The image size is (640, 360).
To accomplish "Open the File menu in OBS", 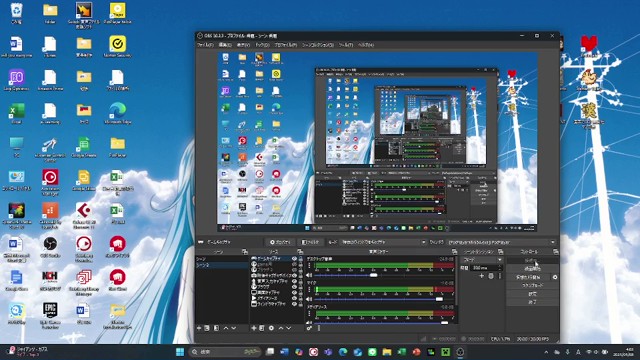I will pyautogui.click(x=205, y=45).
